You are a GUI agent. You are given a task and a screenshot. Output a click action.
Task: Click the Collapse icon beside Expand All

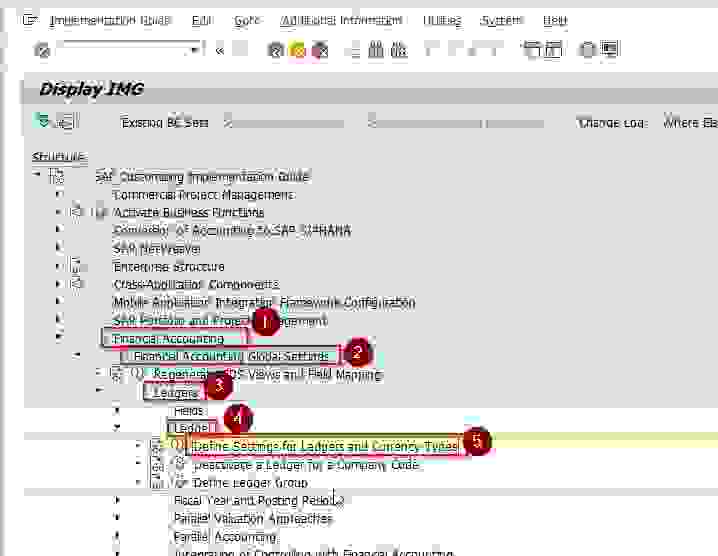tap(67, 121)
